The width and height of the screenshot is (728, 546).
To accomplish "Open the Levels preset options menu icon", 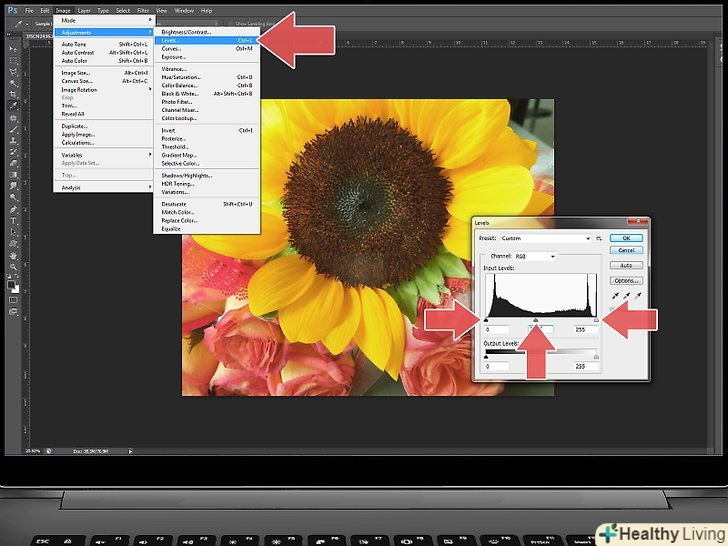I will tap(599, 239).
